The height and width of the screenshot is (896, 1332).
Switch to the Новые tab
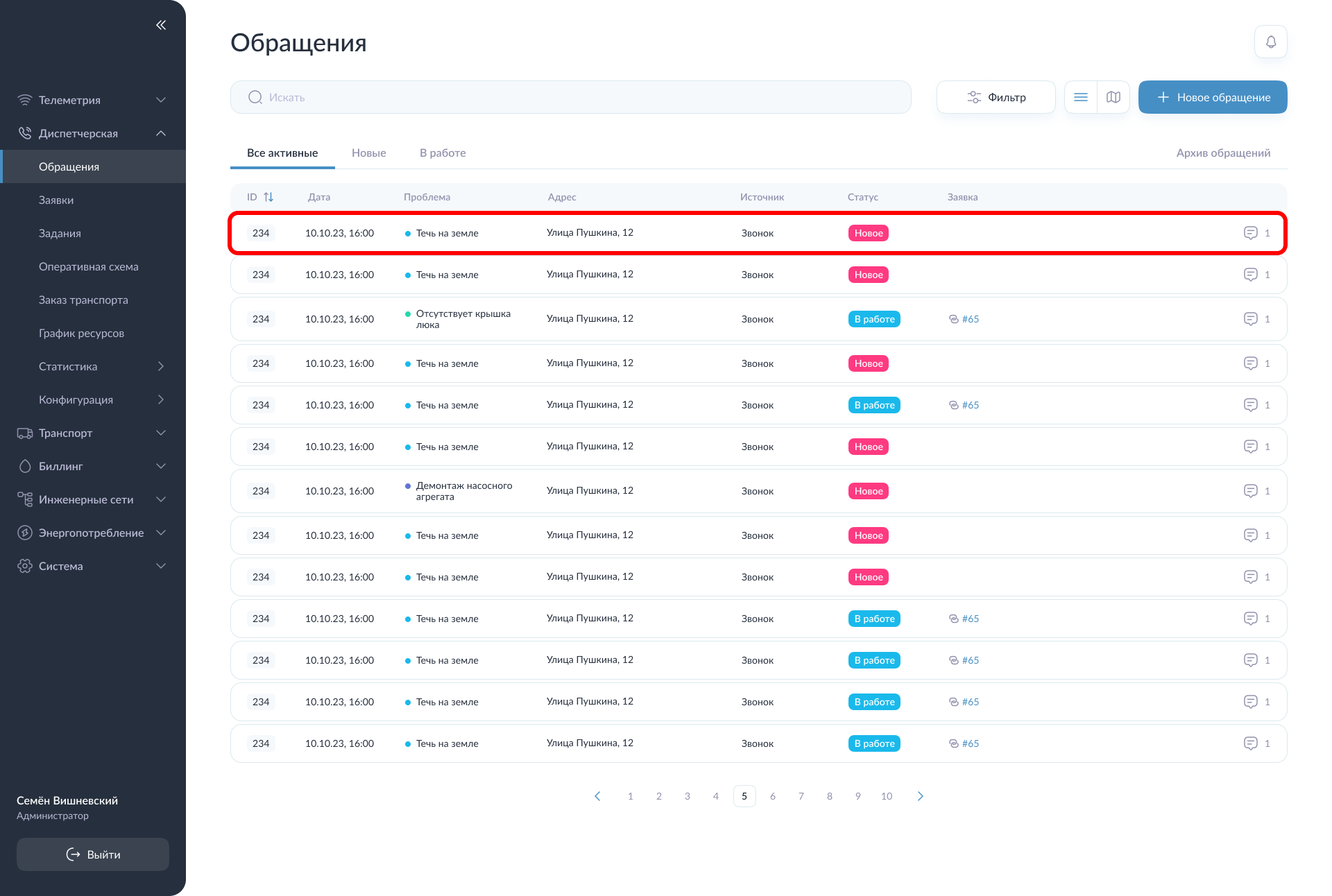(368, 153)
